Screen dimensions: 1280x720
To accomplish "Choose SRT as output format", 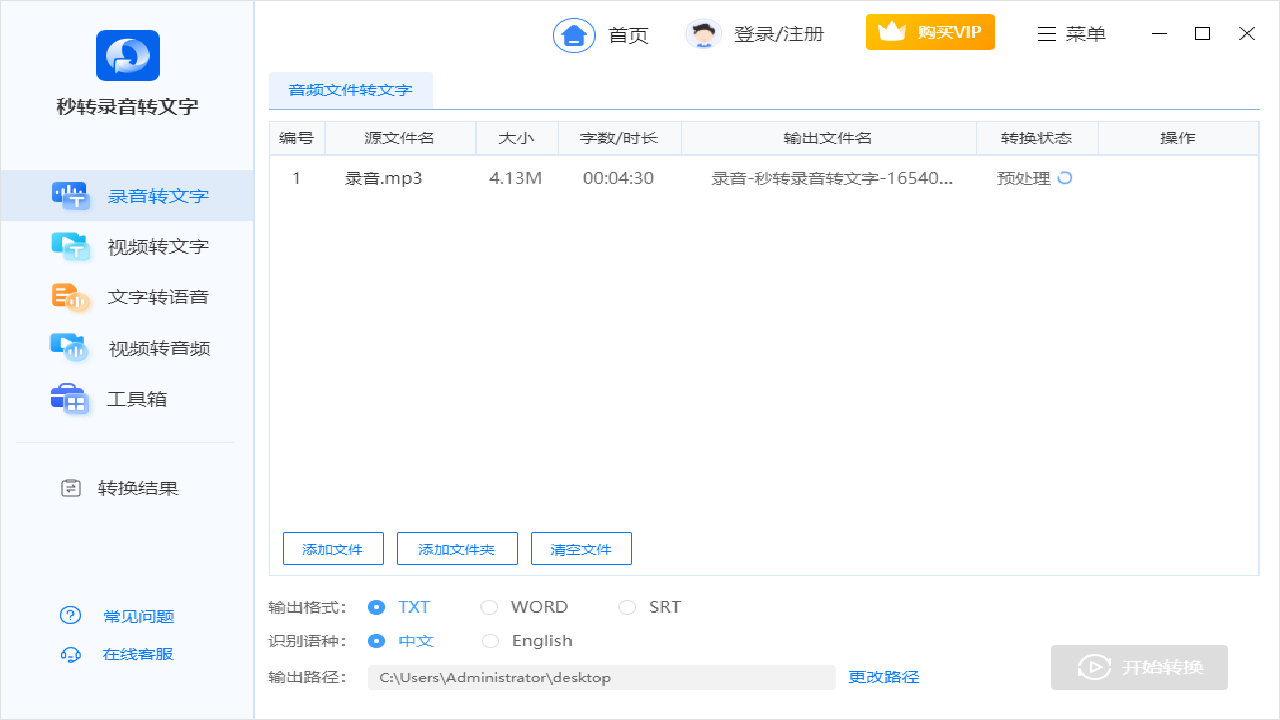I will 627,607.
